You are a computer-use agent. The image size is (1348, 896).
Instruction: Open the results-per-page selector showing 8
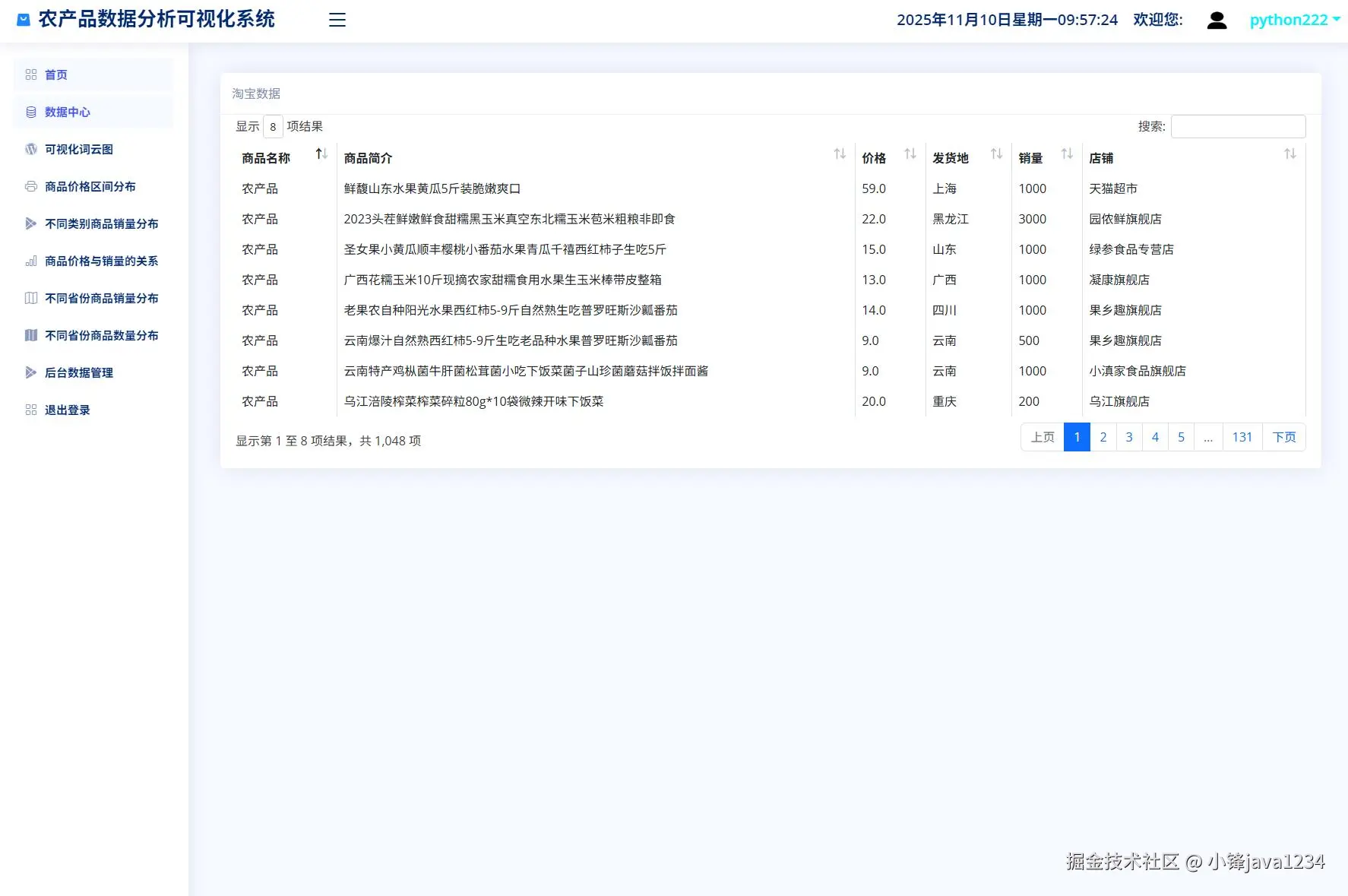pos(273,126)
